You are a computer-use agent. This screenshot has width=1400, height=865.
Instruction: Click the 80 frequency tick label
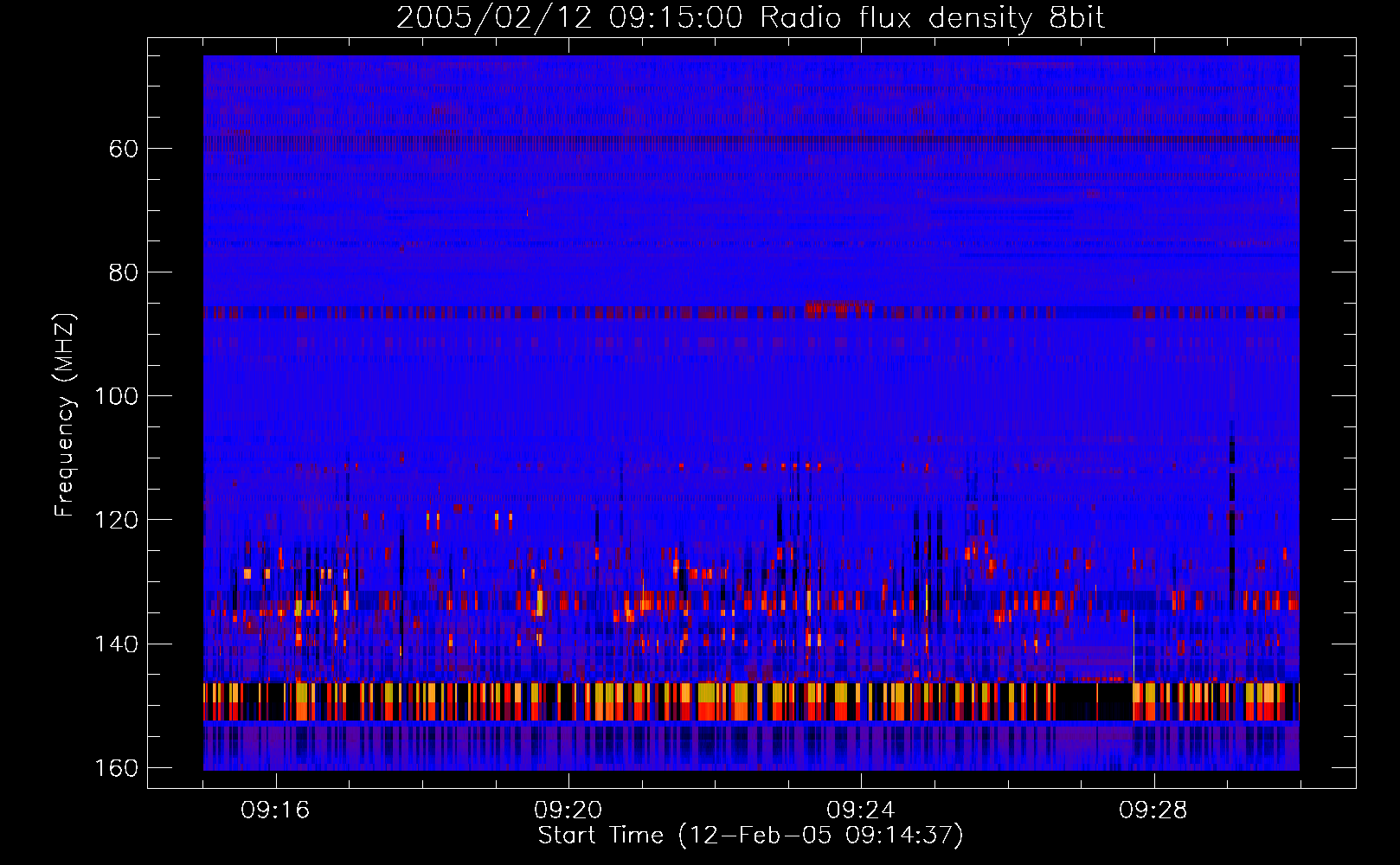(124, 272)
